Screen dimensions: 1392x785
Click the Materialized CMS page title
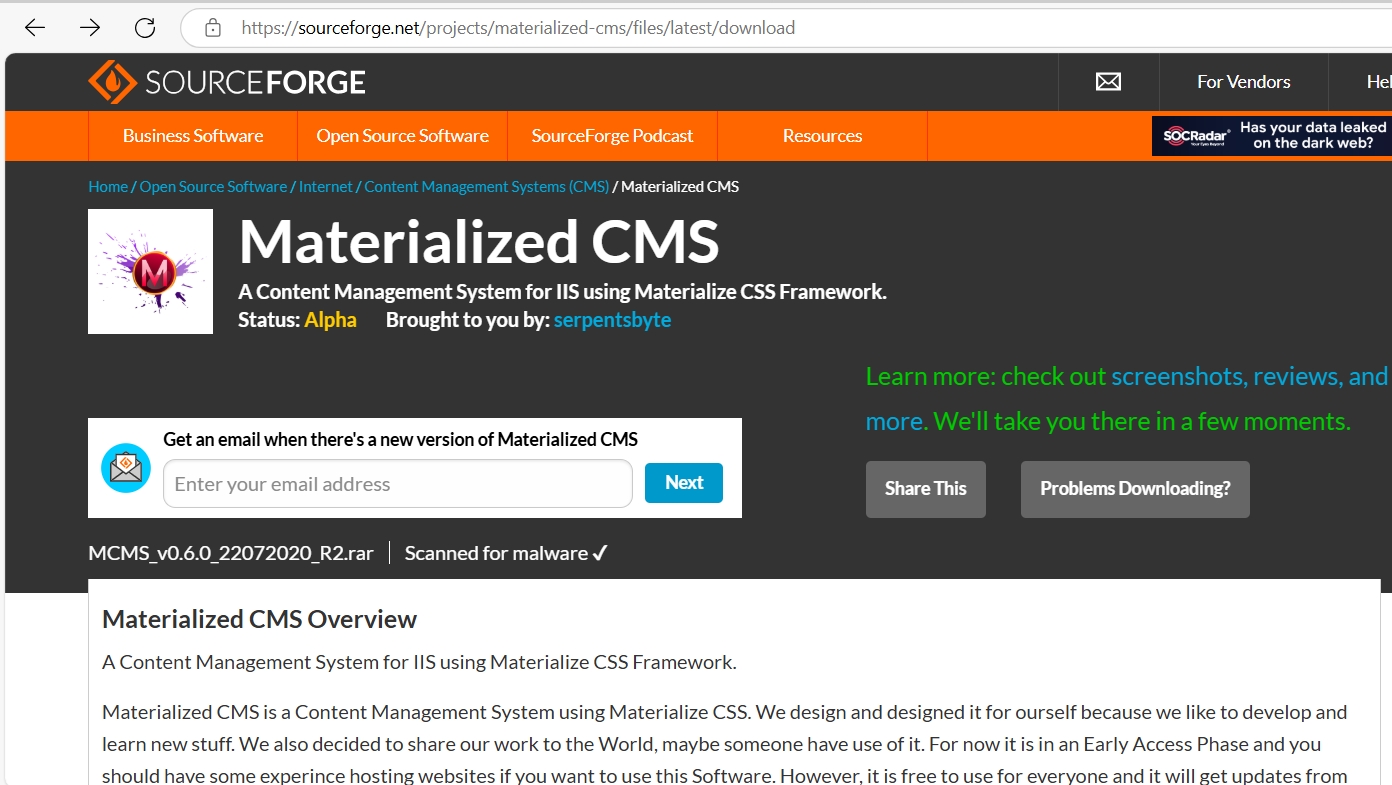[x=479, y=242]
